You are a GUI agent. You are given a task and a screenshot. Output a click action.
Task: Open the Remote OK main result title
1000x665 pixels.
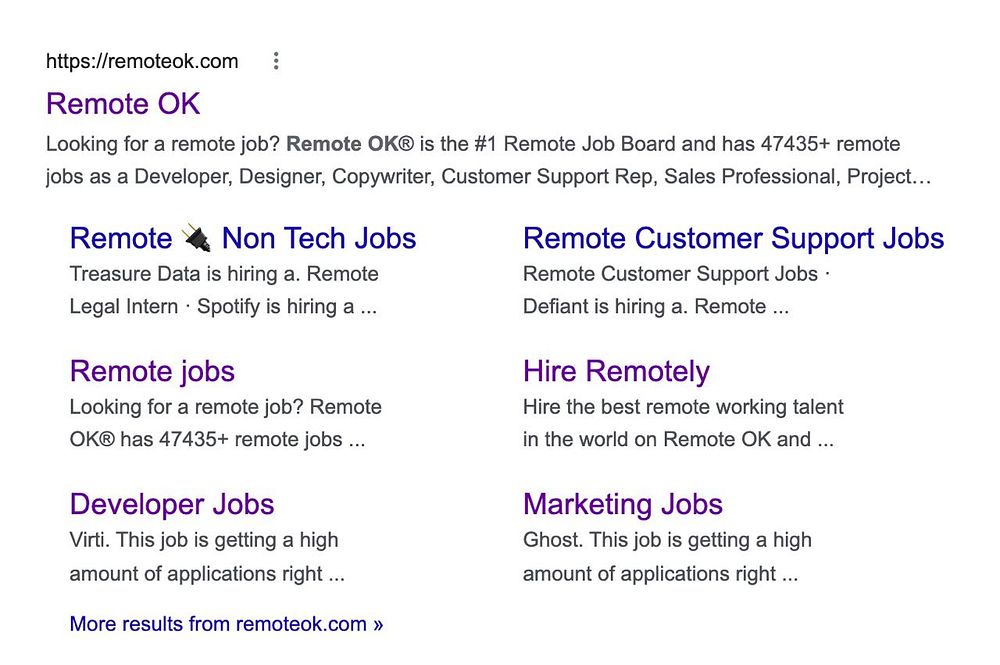(123, 103)
